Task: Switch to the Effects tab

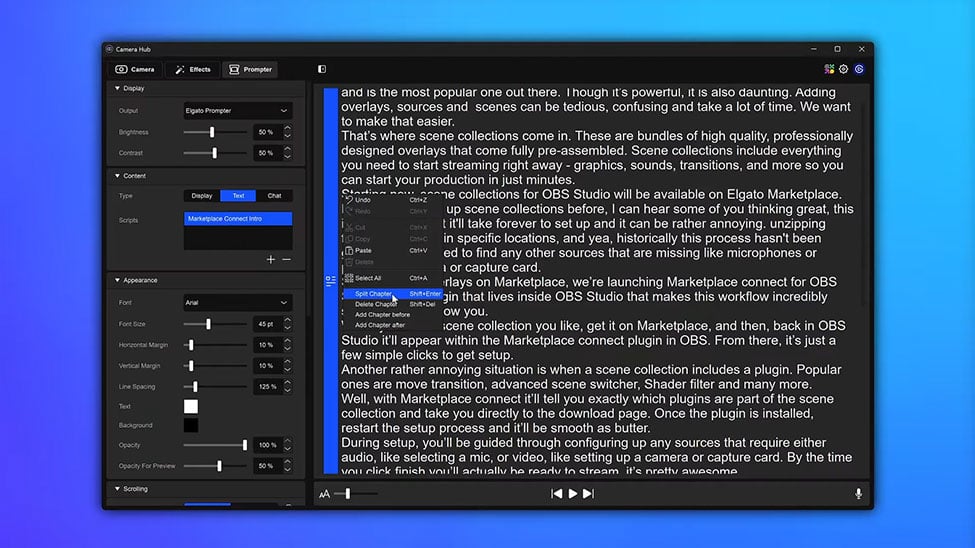Action: click(193, 69)
